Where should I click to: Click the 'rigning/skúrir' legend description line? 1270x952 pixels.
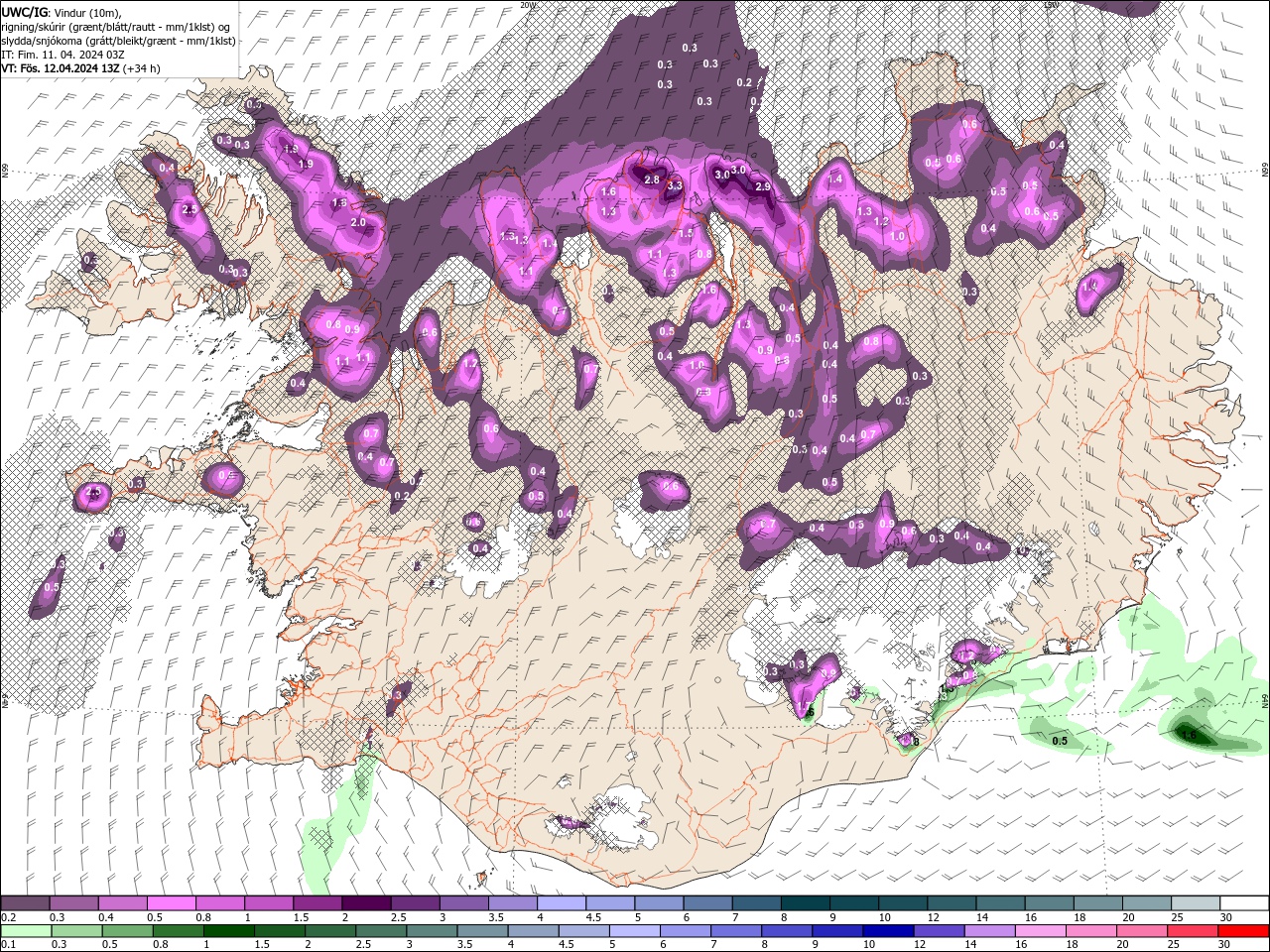117,27
